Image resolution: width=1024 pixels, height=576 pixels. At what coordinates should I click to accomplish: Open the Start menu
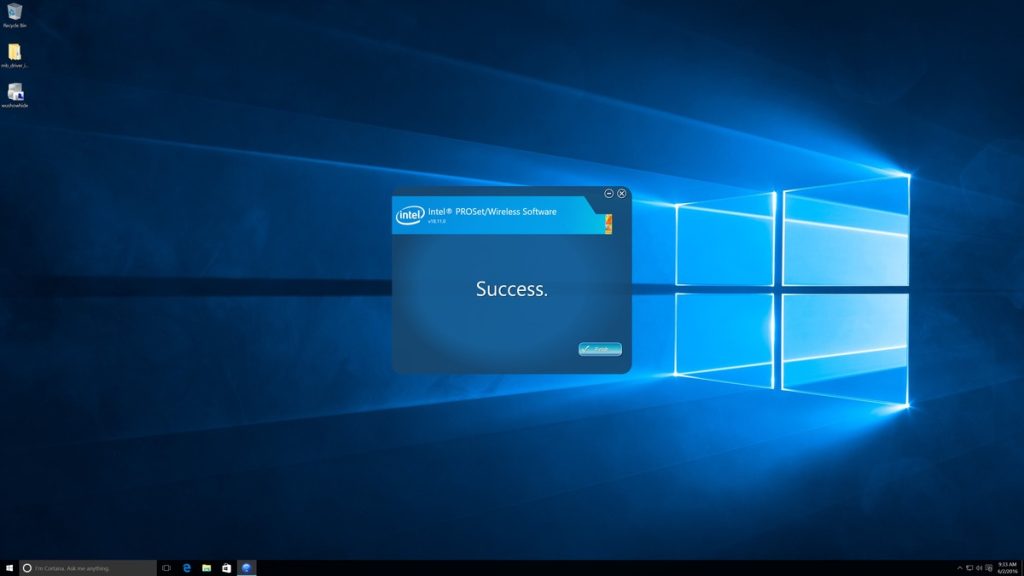click(11, 566)
